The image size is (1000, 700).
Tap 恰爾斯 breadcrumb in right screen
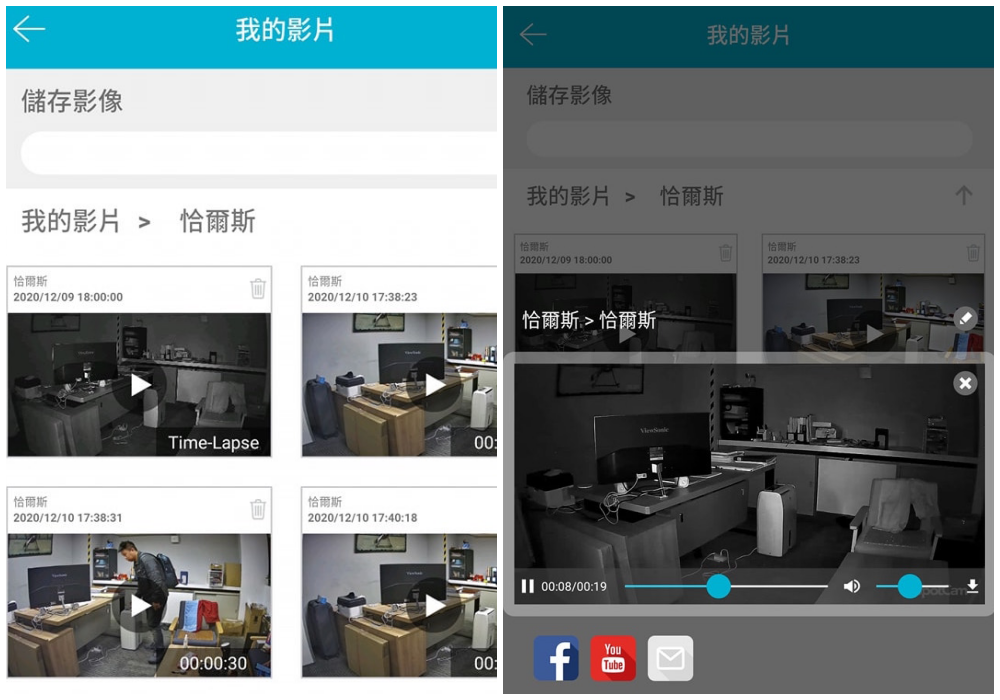(691, 196)
